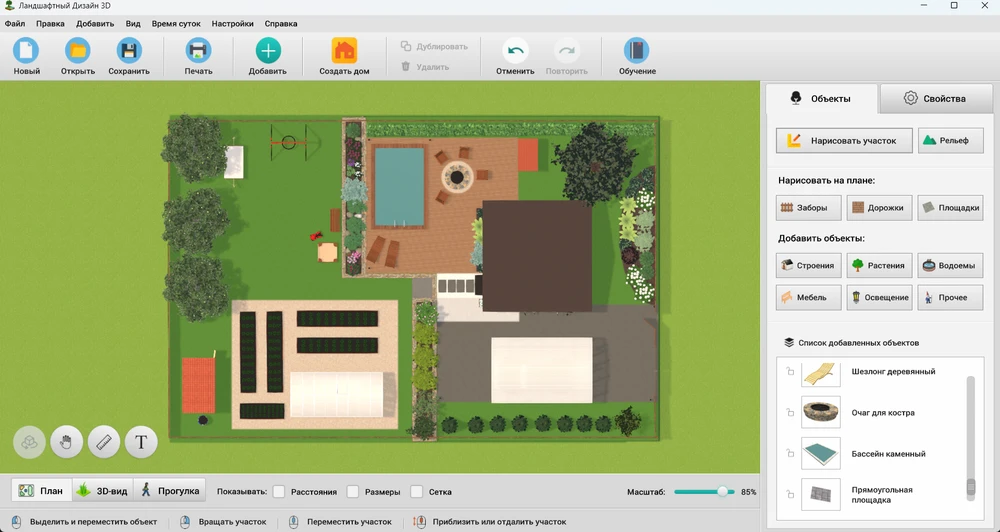Adjust the Масштаб zoom slider handle

(x=723, y=492)
